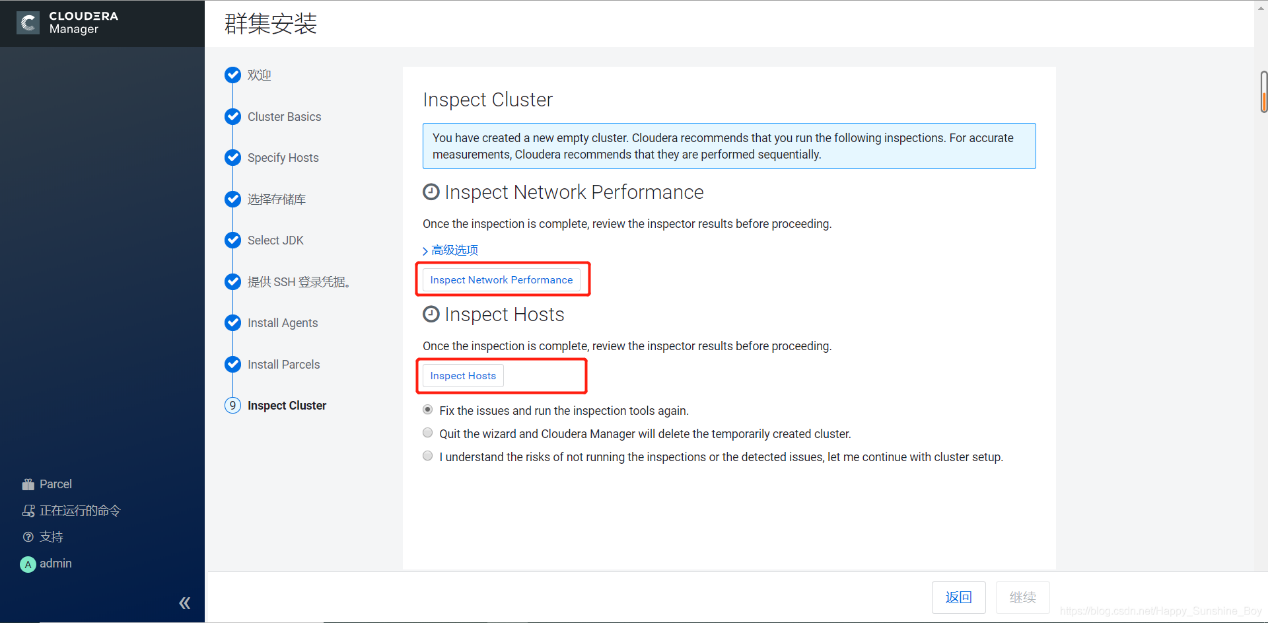Click the 返回 back button
This screenshot has height=623, width=1268.
point(959,597)
